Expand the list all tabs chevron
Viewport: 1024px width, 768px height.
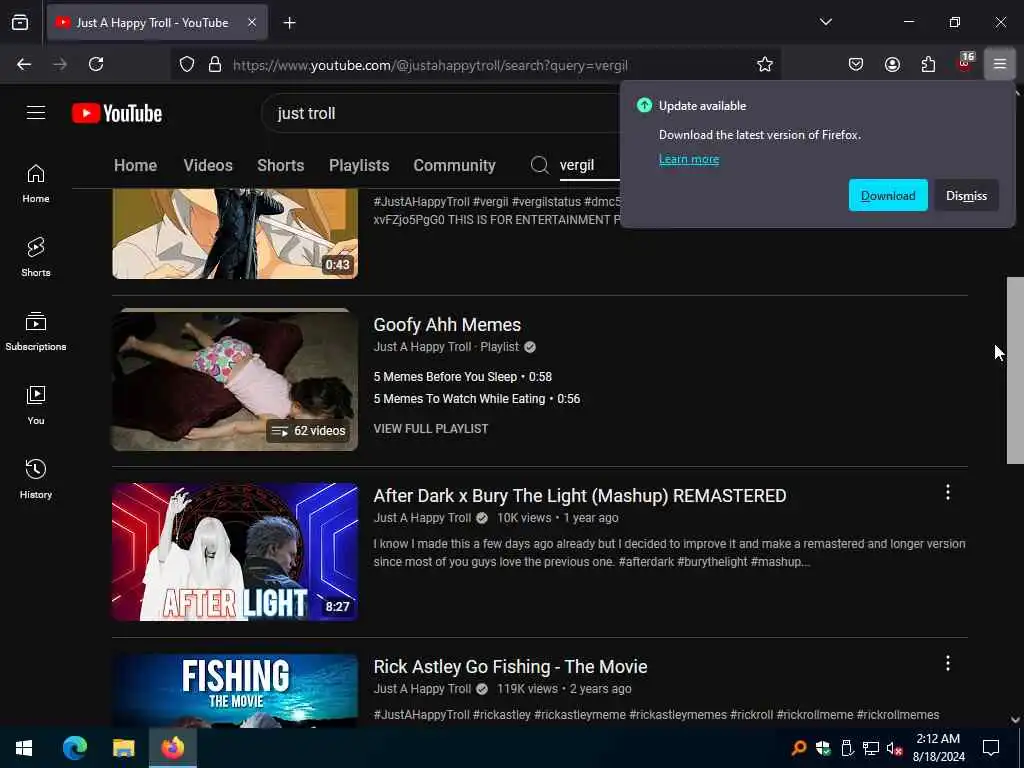(825, 22)
